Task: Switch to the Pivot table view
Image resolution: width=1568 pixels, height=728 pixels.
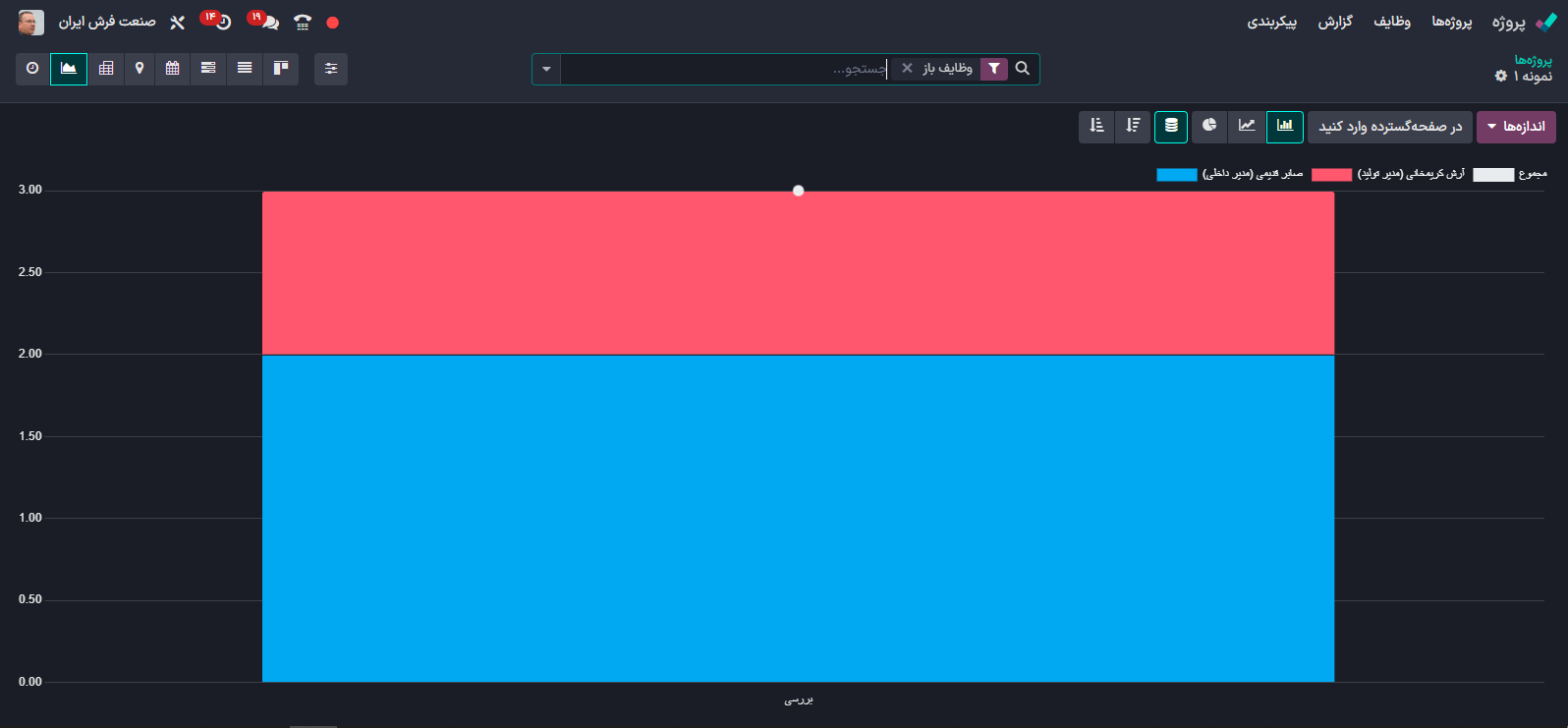Action: point(106,69)
